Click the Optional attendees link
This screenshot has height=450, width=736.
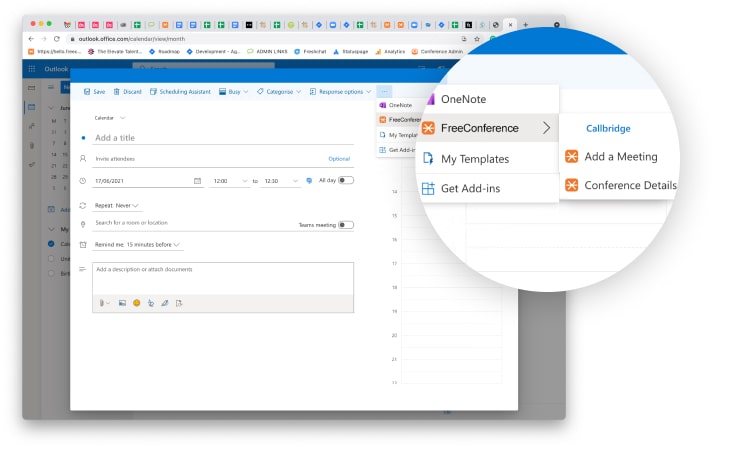(339, 159)
